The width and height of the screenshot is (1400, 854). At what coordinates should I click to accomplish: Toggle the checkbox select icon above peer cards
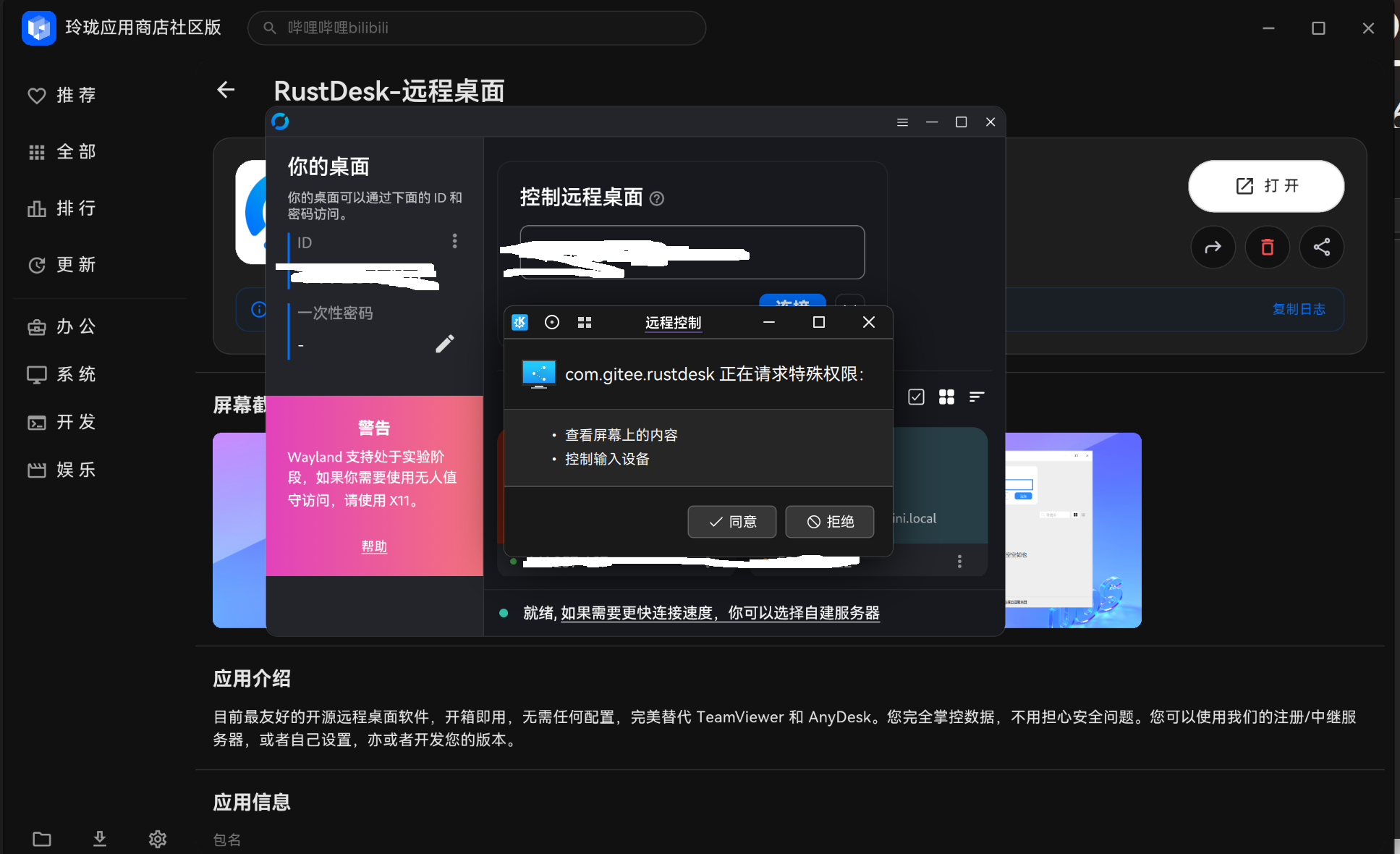pos(916,397)
